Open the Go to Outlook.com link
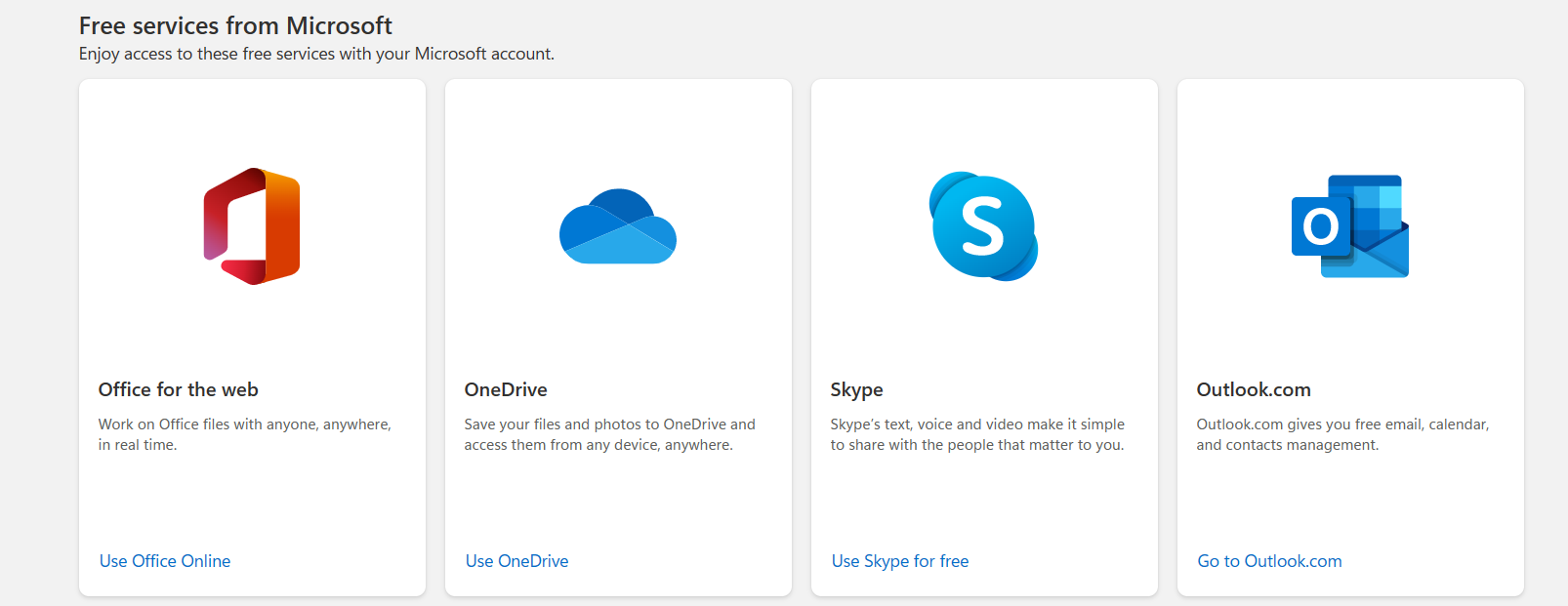Image resolution: width=1568 pixels, height=606 pixels. [x=1269, y=561]
